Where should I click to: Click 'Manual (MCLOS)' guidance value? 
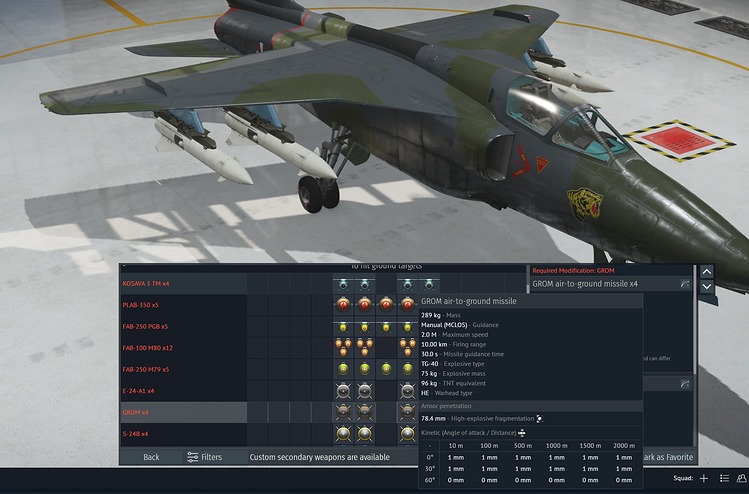coord(444,325)
